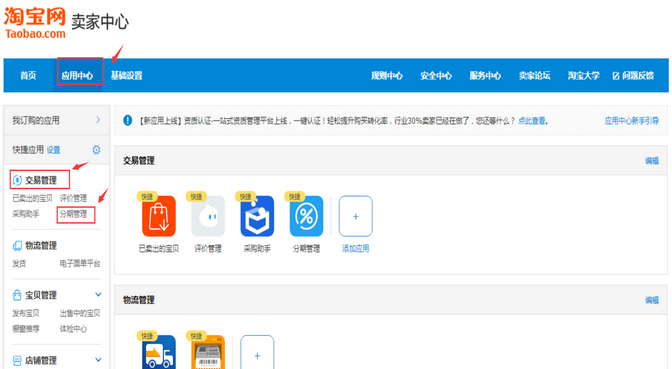The image size is (672, 369).
Task: Click the 问题反馈 link
Action: tap(638, 76)
